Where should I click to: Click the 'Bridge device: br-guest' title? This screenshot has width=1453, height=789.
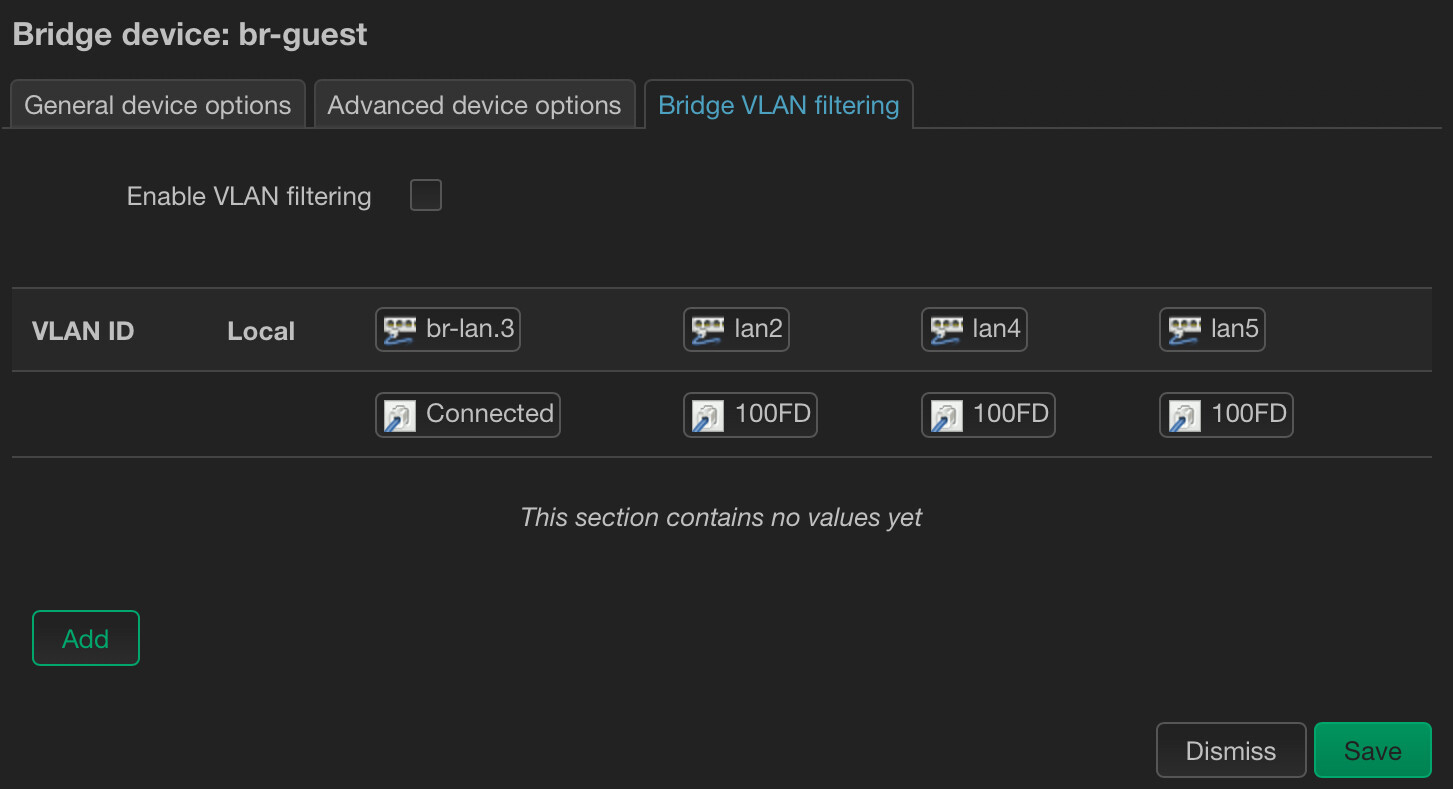click(x=190, y=34)
